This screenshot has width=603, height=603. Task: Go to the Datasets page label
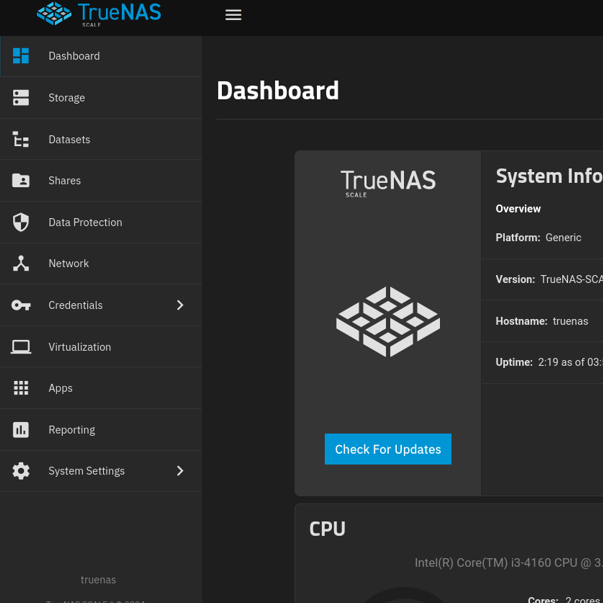pos(69,140)
